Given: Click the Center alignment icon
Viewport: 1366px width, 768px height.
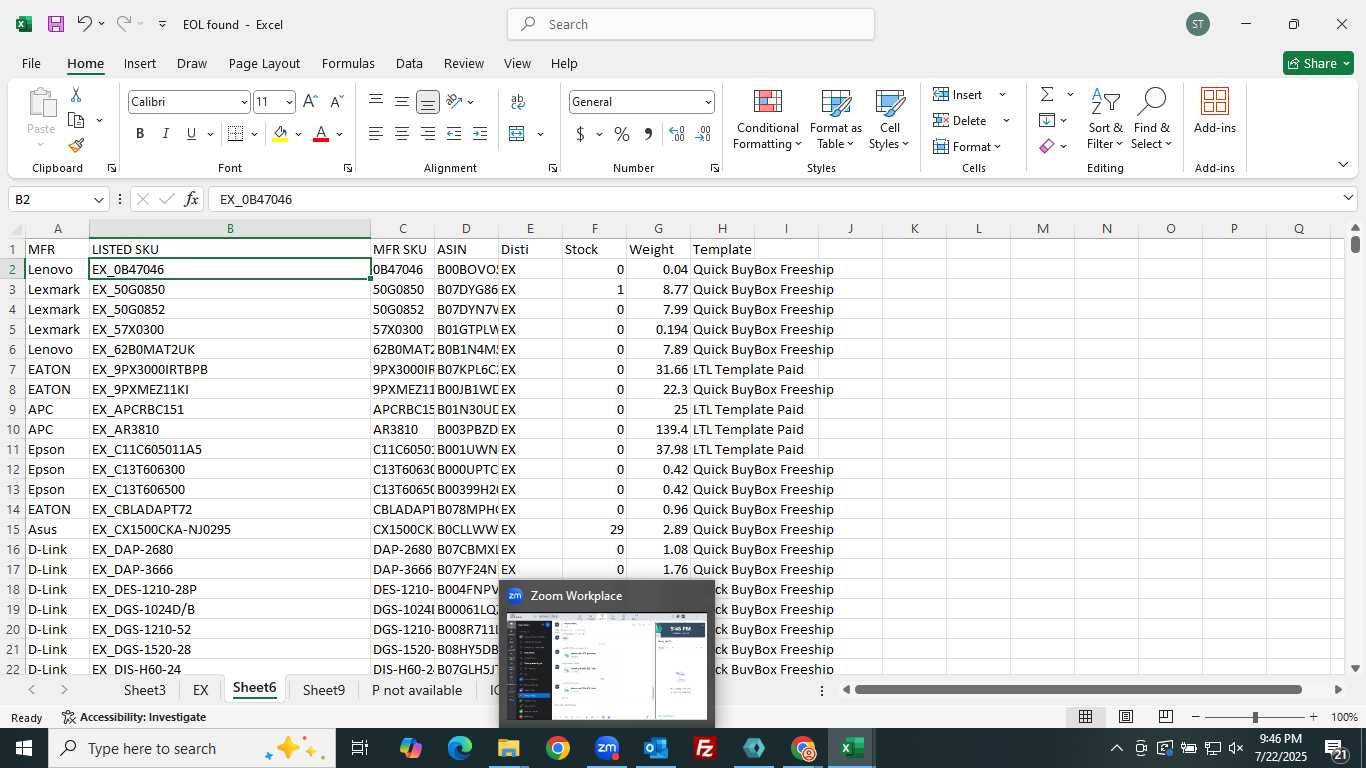Looking at the screenshot, I should [x=402, y=134].
